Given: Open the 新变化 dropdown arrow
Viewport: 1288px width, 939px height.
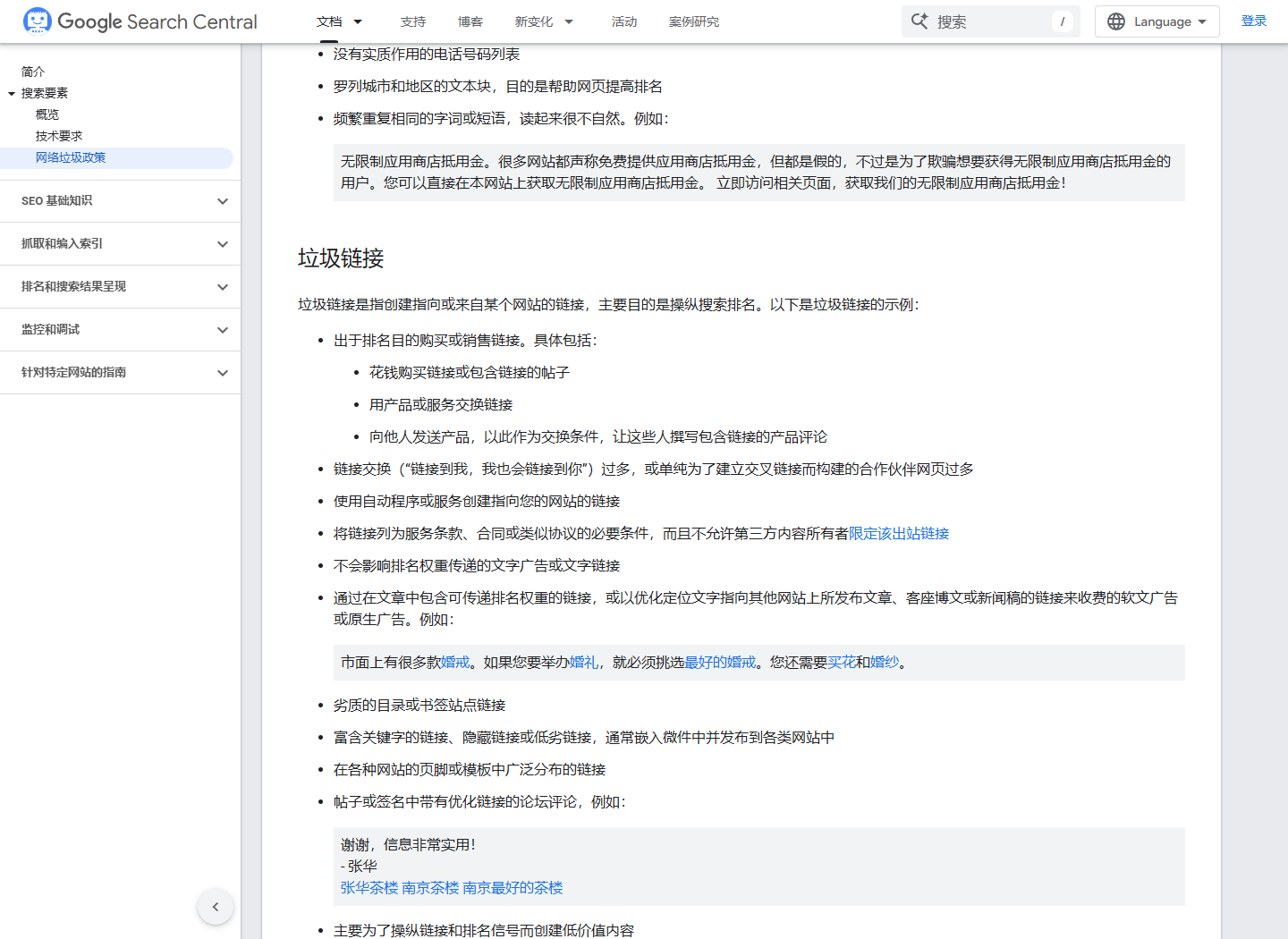Looking at the screenshot, I should pyautogui.click(x=569, y=21).
